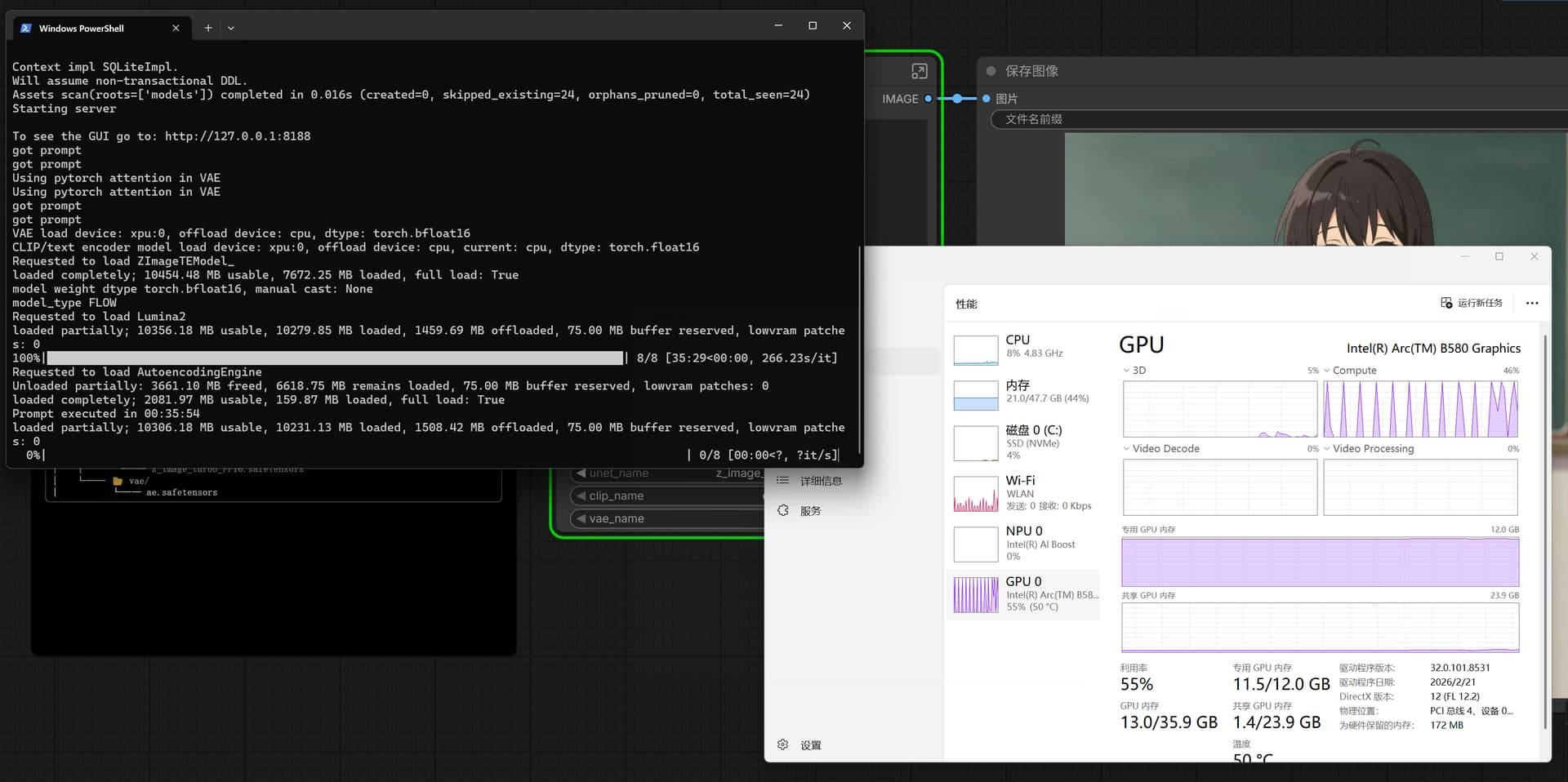The width and height of the screenshot is (1568, 782).
Task: Change the Compute graph engine dropdown
Action: (1327, 371)
